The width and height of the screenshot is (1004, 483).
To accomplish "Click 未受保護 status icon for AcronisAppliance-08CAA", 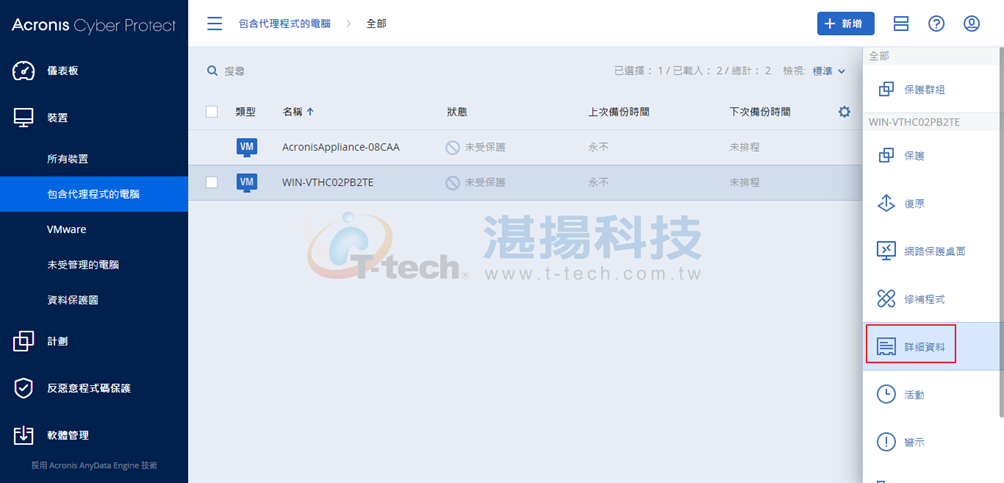I will (x=453, y=147).
